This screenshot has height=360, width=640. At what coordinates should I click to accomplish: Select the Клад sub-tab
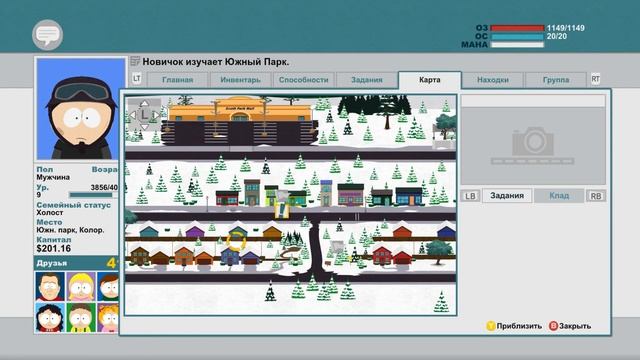point(559,196)
